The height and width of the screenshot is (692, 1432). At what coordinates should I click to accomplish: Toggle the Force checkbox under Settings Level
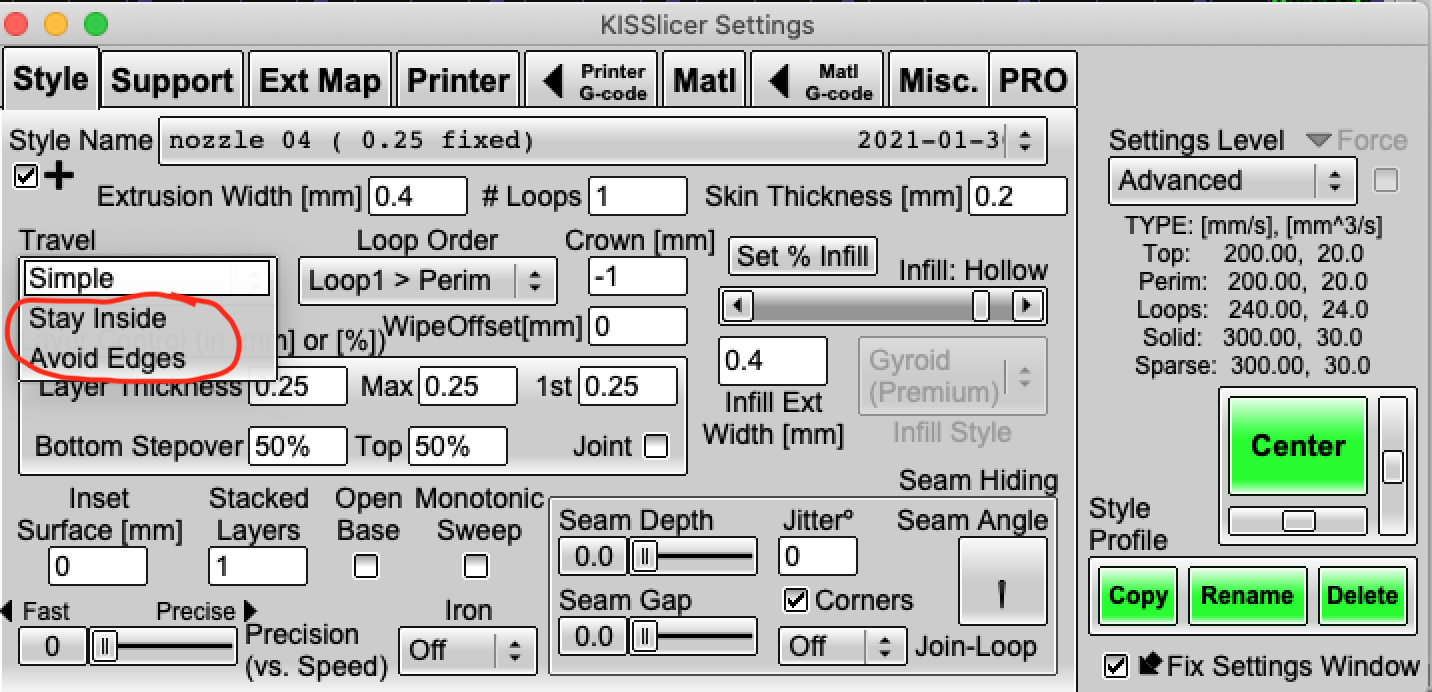pos(1386,180)
